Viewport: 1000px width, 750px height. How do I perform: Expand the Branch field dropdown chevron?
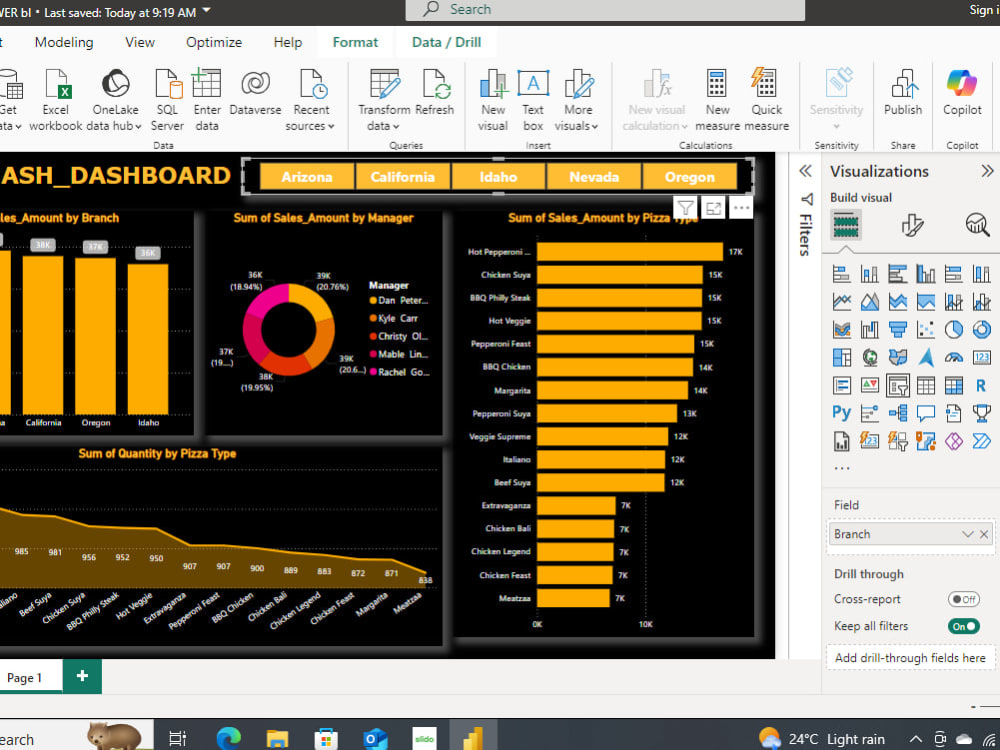click(x=967, y=534)
